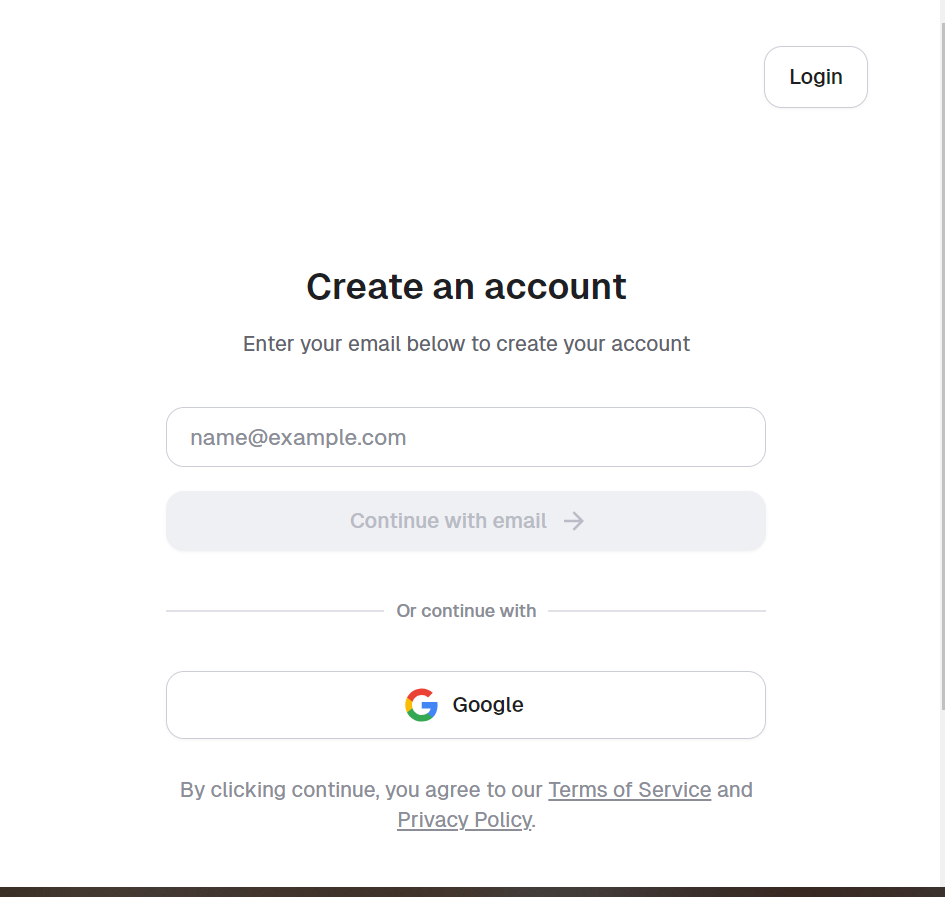Click the "Login" text in the top corner
This screenshot has height=897, width=945.
click(x=815, y=77)
